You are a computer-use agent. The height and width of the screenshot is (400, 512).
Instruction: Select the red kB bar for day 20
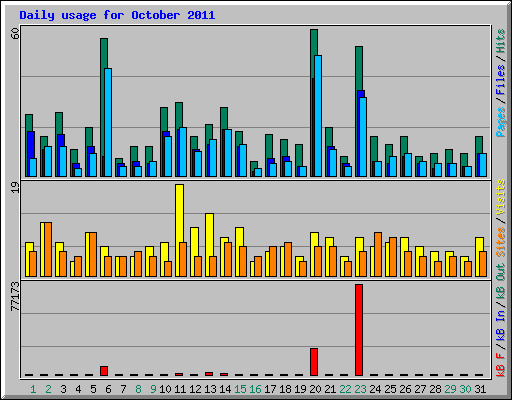[314, 362]
